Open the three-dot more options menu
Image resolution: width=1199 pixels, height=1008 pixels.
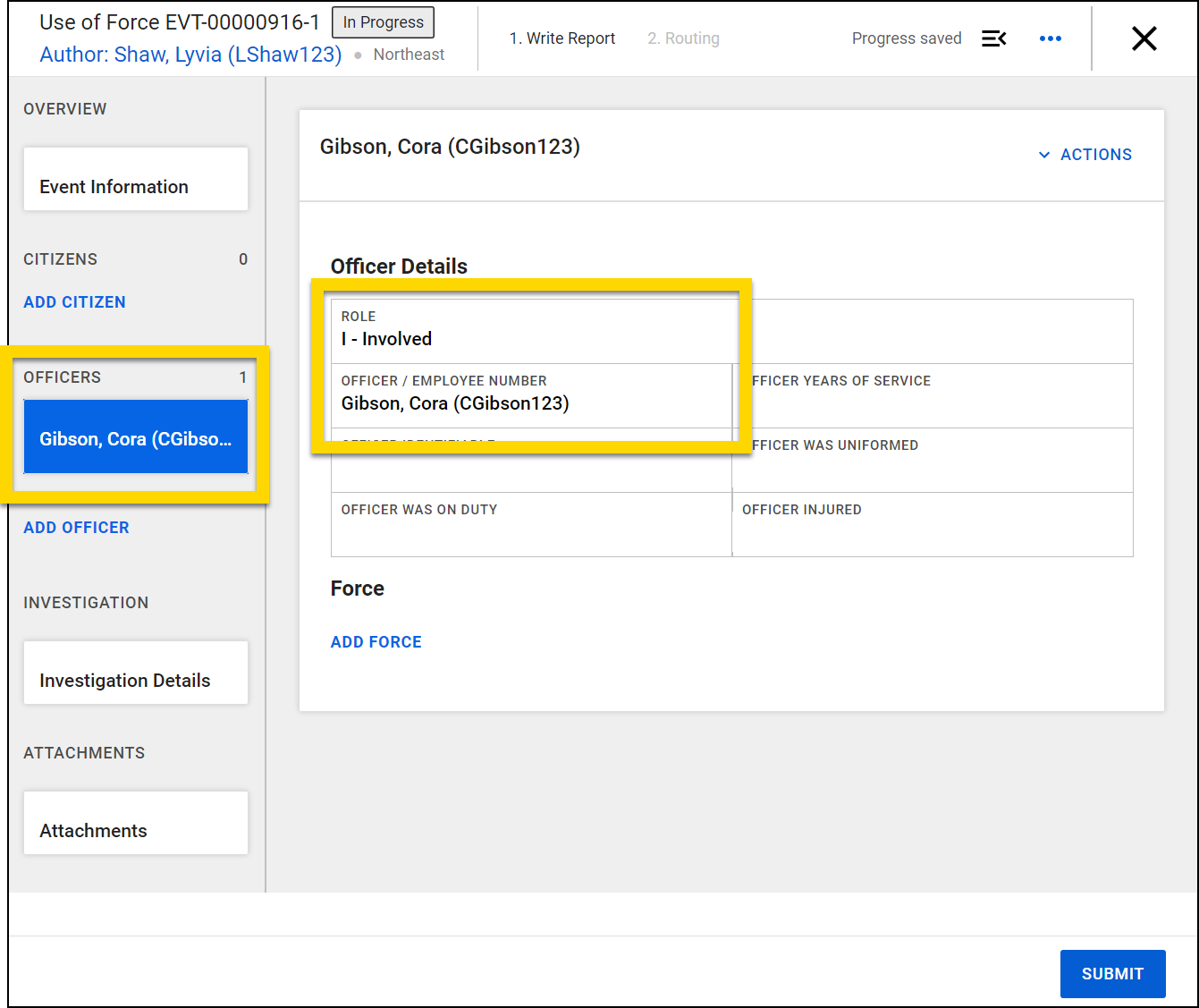click(x=1051, y=38)
